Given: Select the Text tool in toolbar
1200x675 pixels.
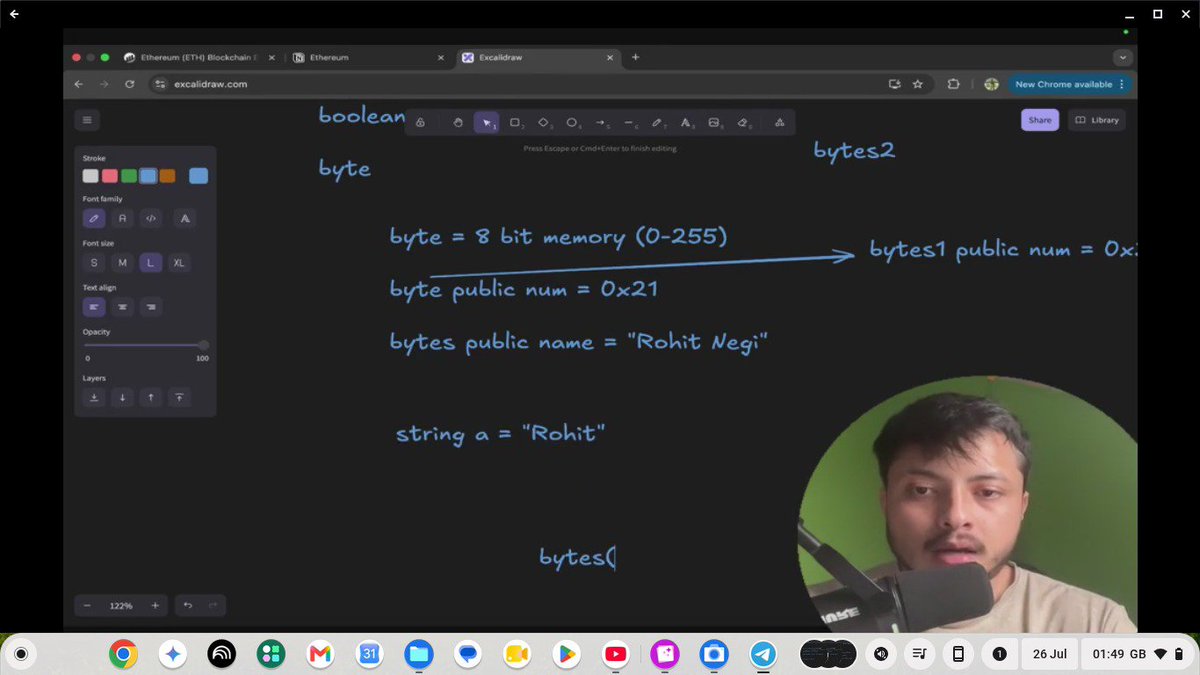Looking at the screenshot, I should [687, 123].
